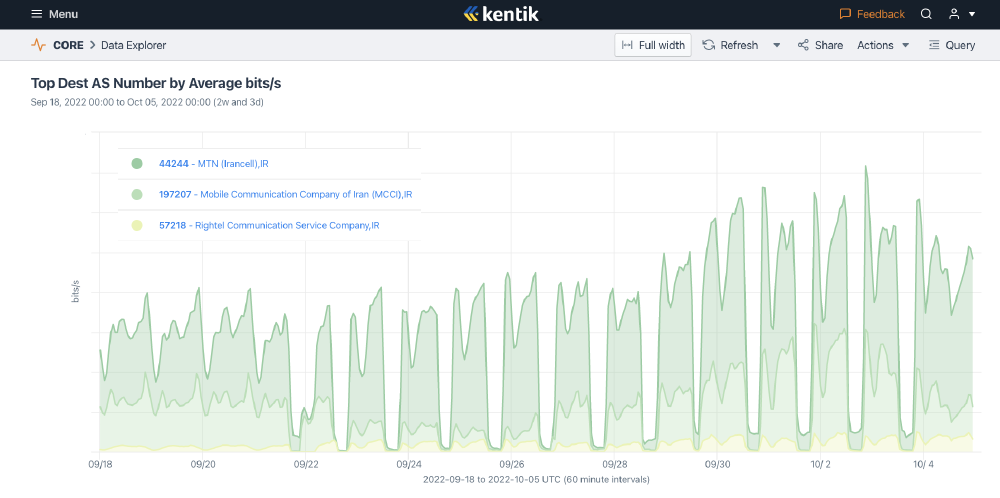Open the user account icon
This screenshot has height=498, width=1000.
(x=954, y=14)
